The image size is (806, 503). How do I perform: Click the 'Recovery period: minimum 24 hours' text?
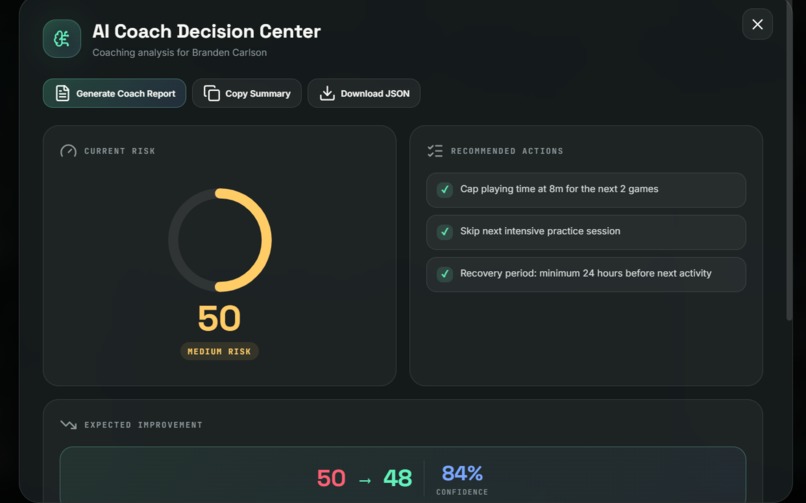coord(586,273)
